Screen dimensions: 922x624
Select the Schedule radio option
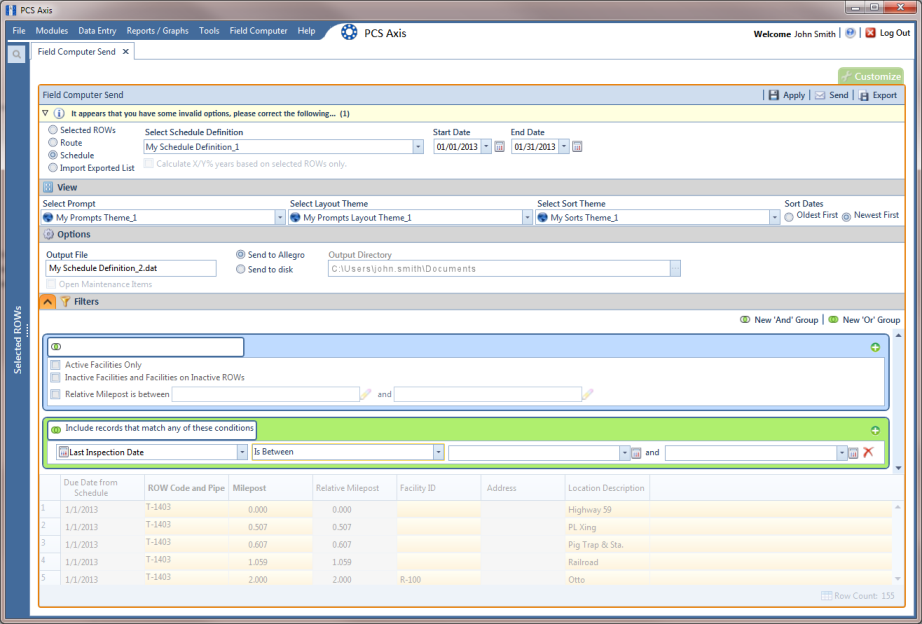53,155
